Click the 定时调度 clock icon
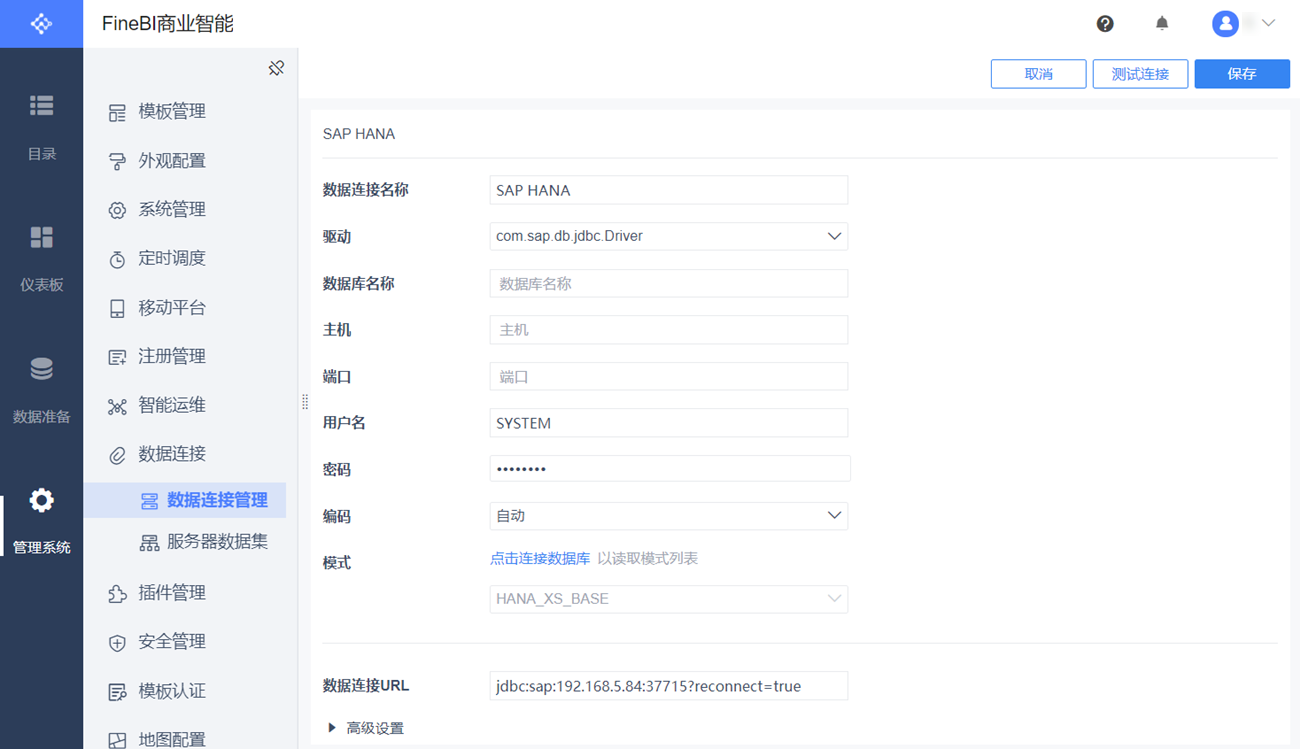Screen dimensions: 1300x749 (117, 259)
